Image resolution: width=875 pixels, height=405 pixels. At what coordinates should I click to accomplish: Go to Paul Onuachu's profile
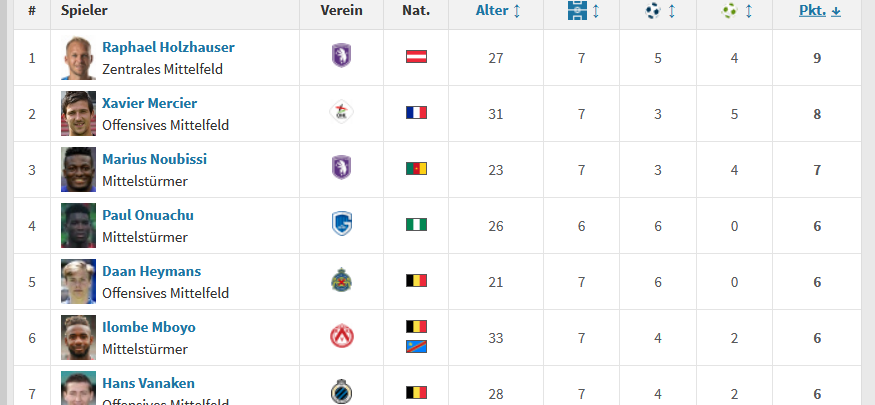148,215
